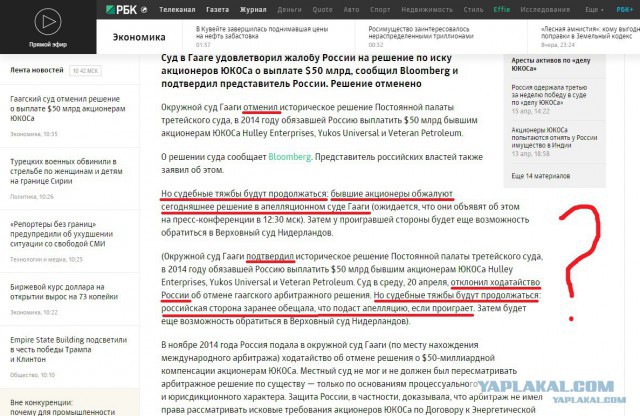Image resolution: width=640 pixels, height=416 pixels.
Task: Open «Репортеры без границ» news item
Action: [x=61, y=234]
